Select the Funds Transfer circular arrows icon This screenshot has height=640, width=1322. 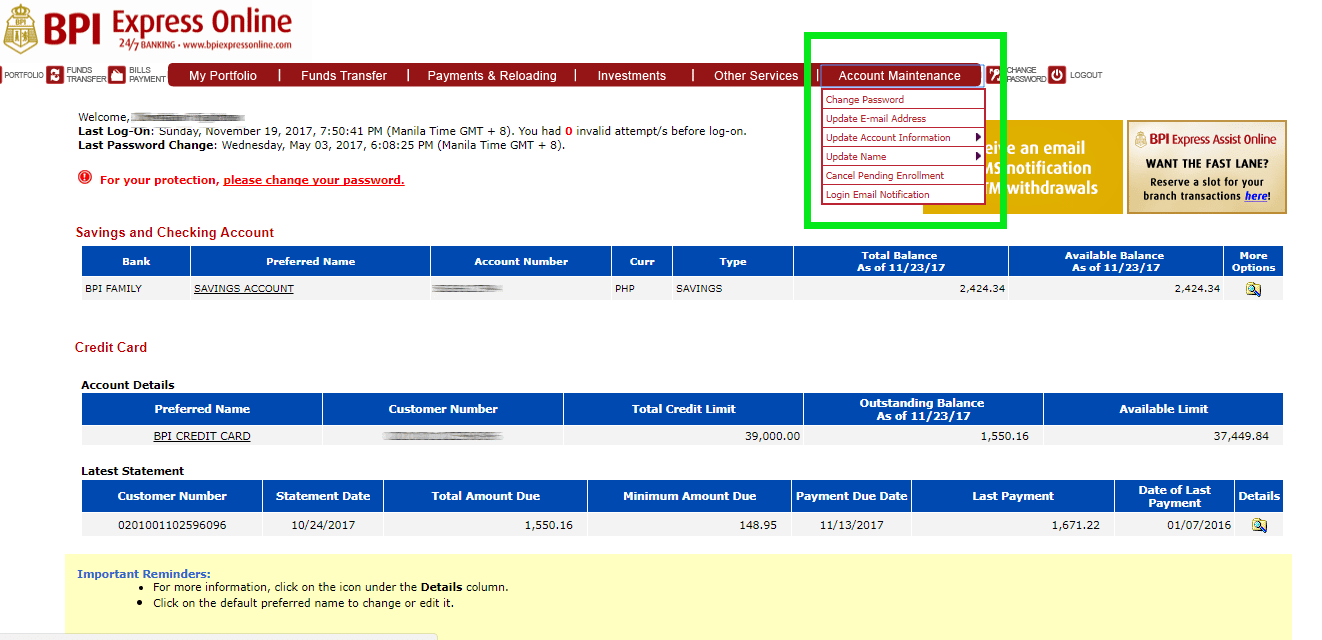[55, 75]
